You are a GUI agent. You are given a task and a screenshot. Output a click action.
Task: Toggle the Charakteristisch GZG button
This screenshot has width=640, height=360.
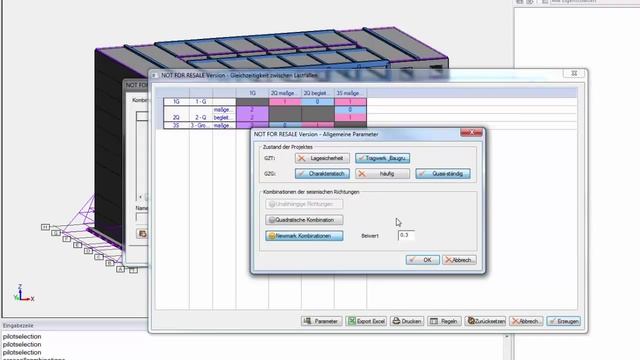click(x=322, y=173)
